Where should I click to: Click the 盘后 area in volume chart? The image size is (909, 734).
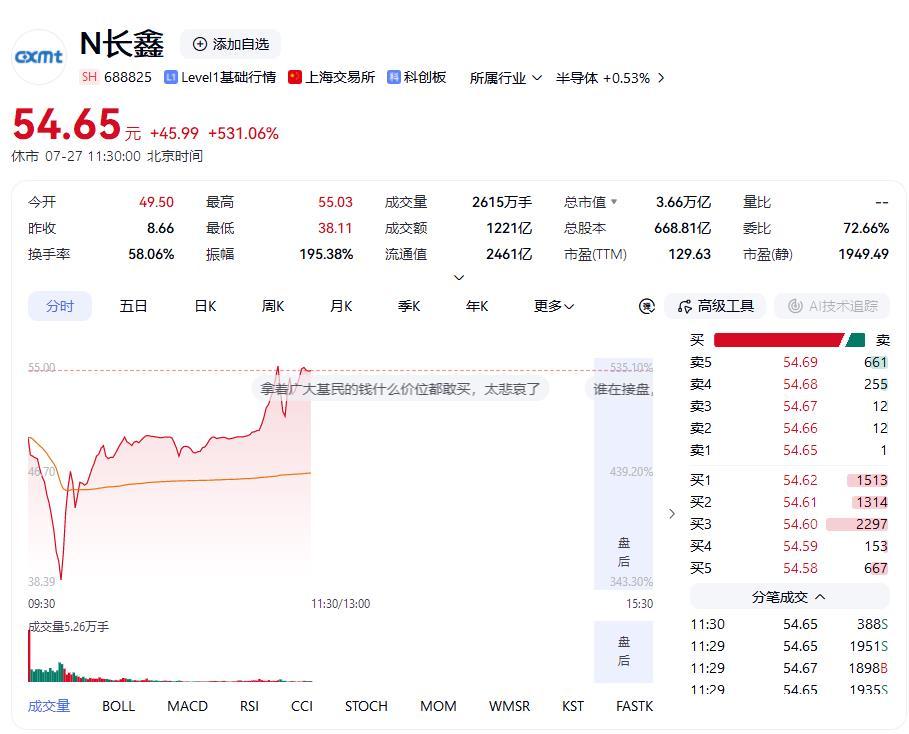pyautogui.click(x=623, y=652)
